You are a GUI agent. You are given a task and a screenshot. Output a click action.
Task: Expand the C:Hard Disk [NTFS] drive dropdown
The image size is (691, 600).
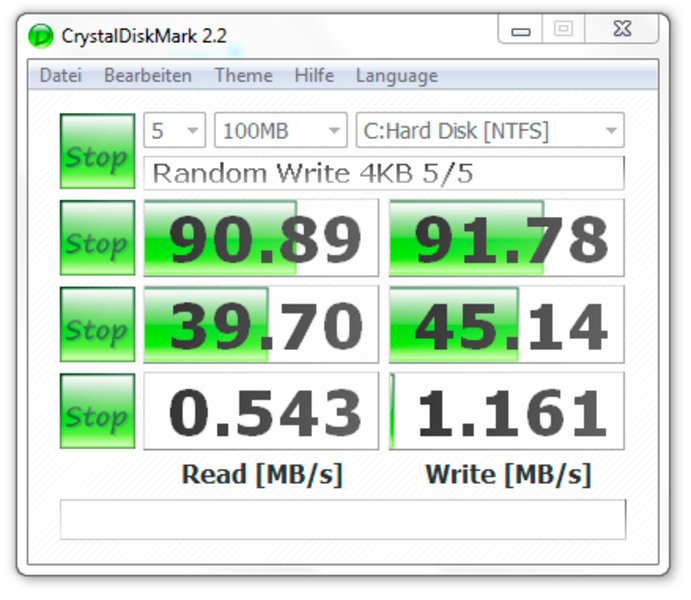pos(490,130)
